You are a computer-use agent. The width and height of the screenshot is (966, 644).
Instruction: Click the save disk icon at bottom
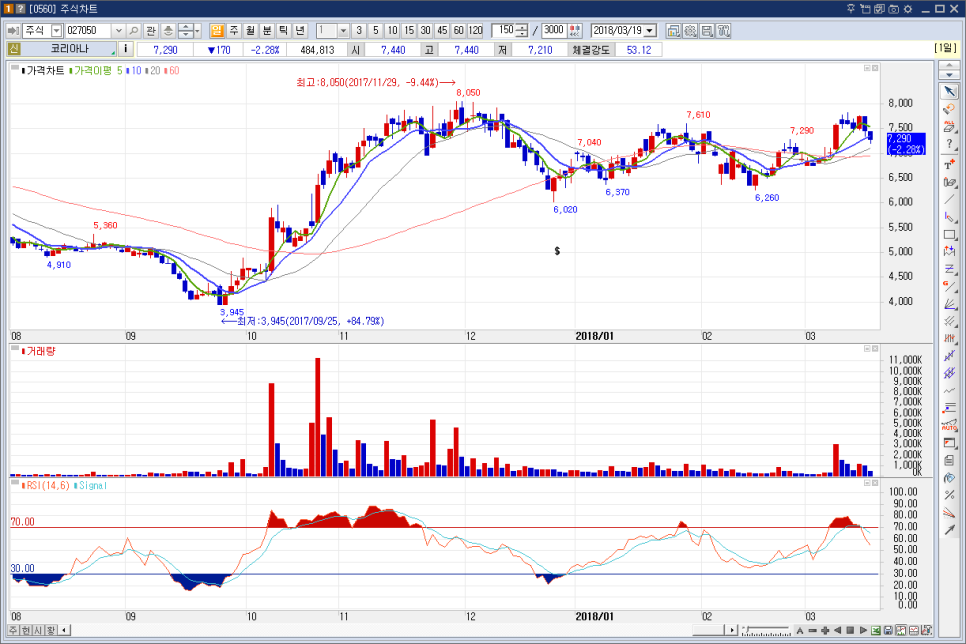click(888, 630)
